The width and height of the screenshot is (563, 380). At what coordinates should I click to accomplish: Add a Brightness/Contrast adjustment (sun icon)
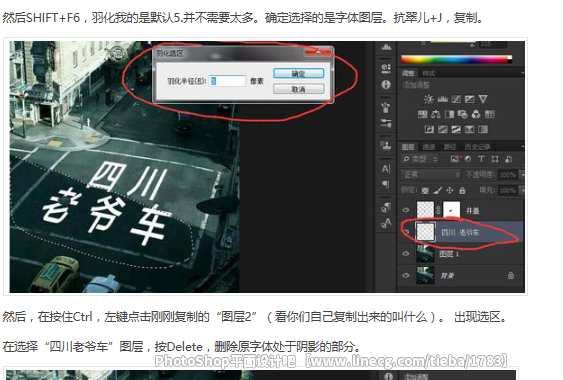429,99
